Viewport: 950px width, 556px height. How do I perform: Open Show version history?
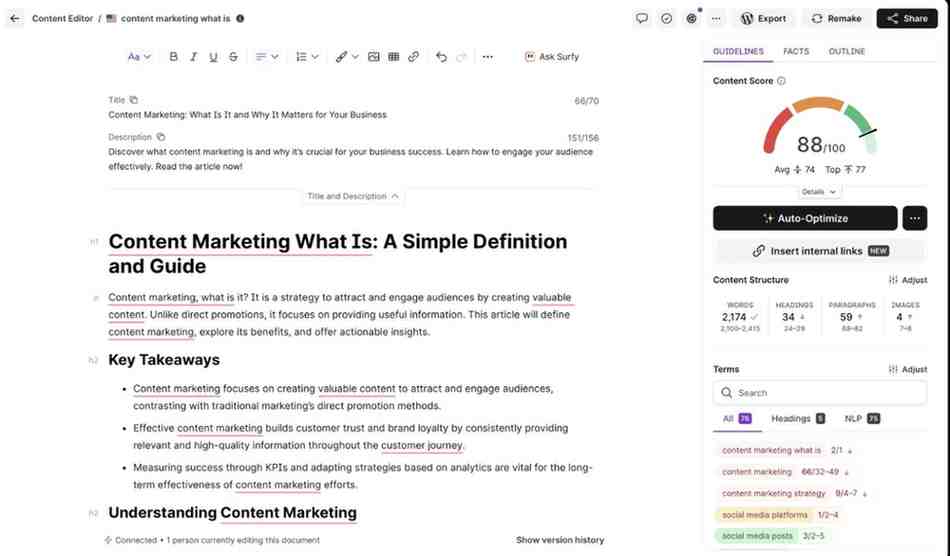(x=560, y=540)
